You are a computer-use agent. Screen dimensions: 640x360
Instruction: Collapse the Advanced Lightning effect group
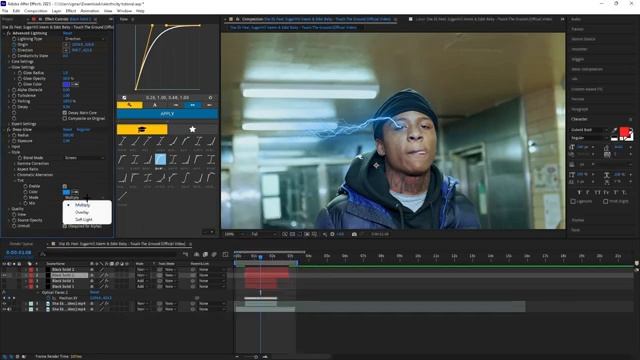[x=4, y=33]
